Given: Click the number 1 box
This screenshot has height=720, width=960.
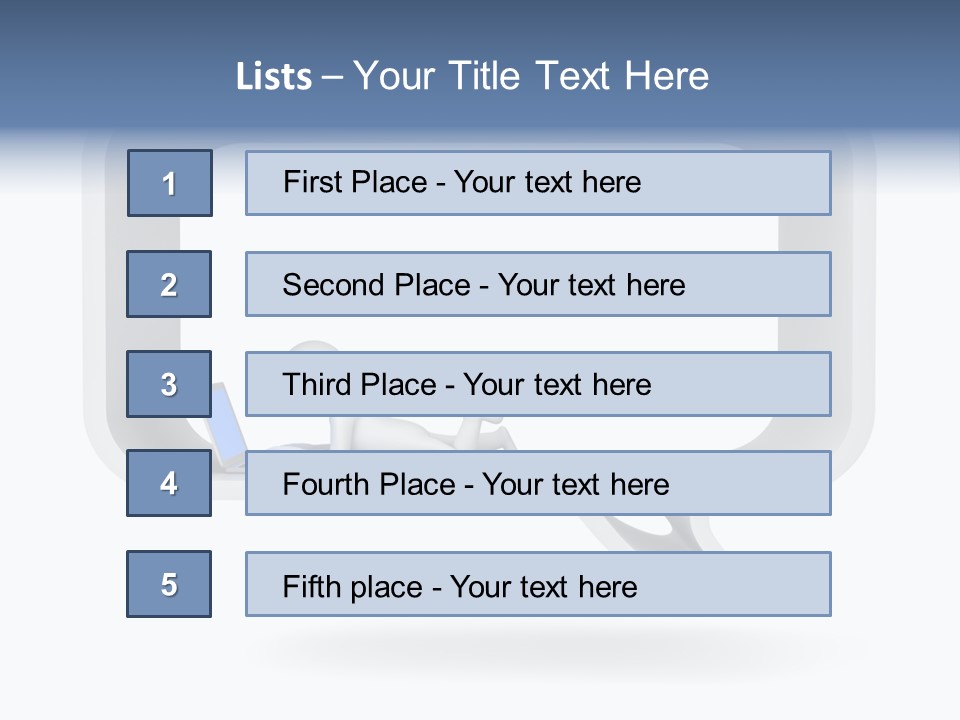Looking at the screenshot, I should (x=170, y=183).
